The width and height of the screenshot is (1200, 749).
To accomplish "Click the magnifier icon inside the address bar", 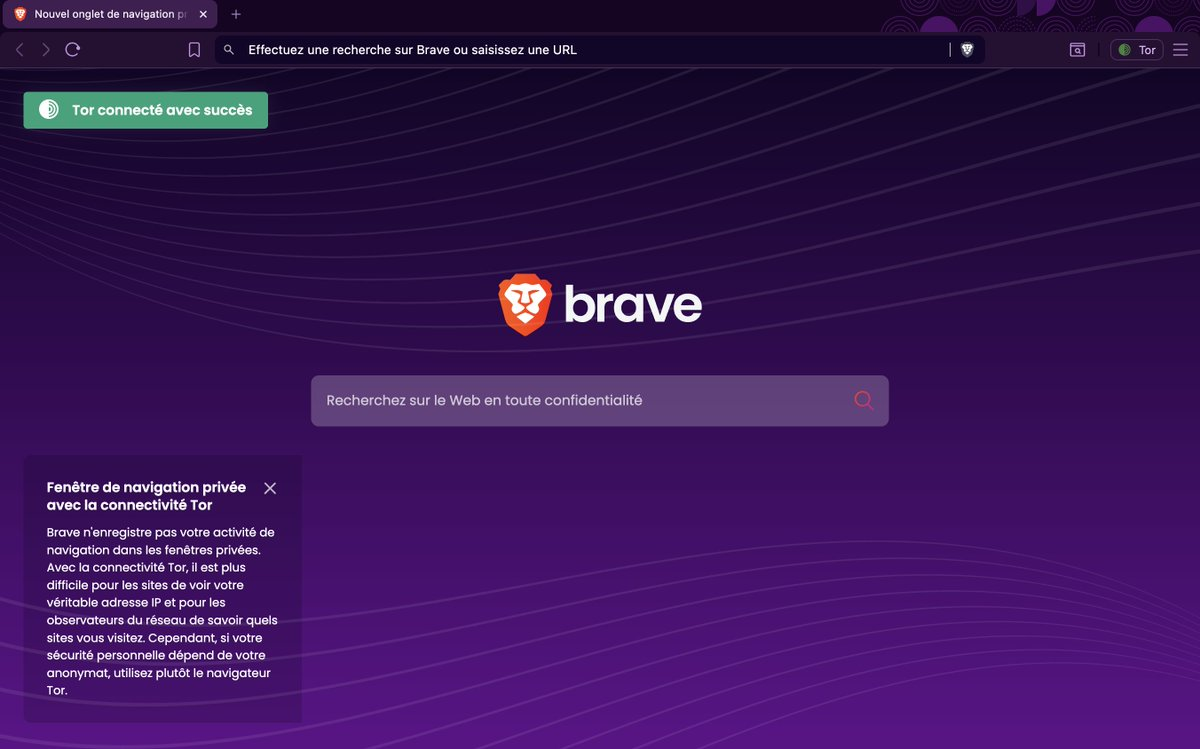I will tap(229, 50).
